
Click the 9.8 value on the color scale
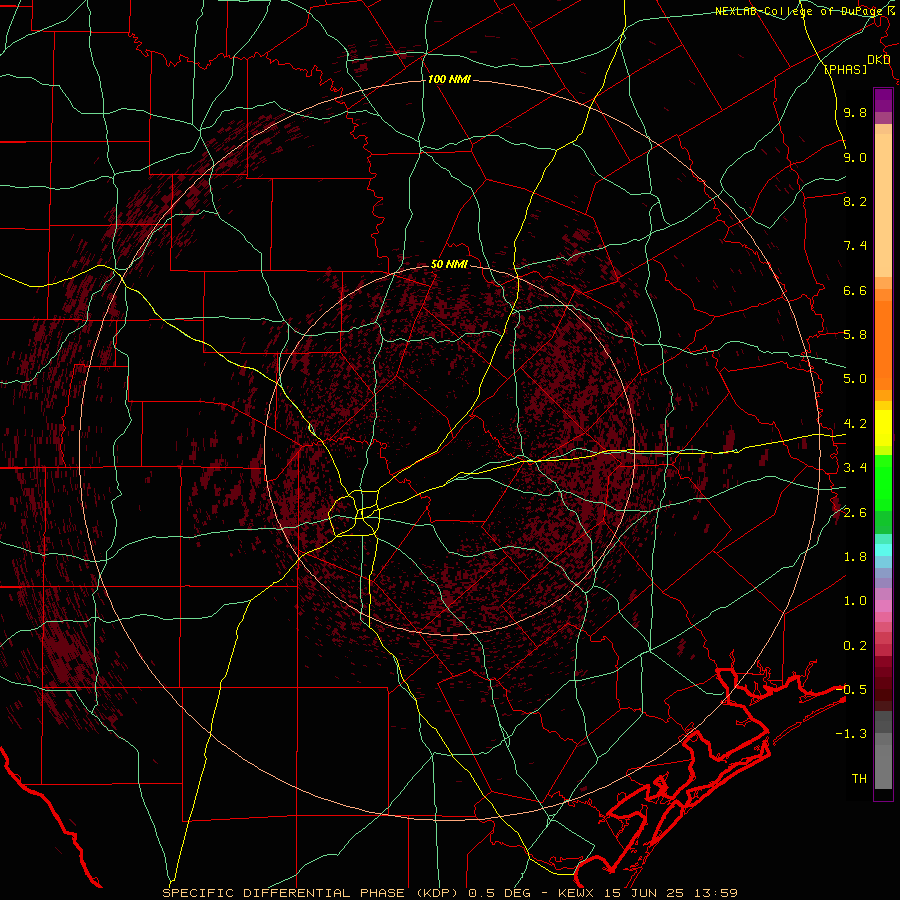(855, 113)
